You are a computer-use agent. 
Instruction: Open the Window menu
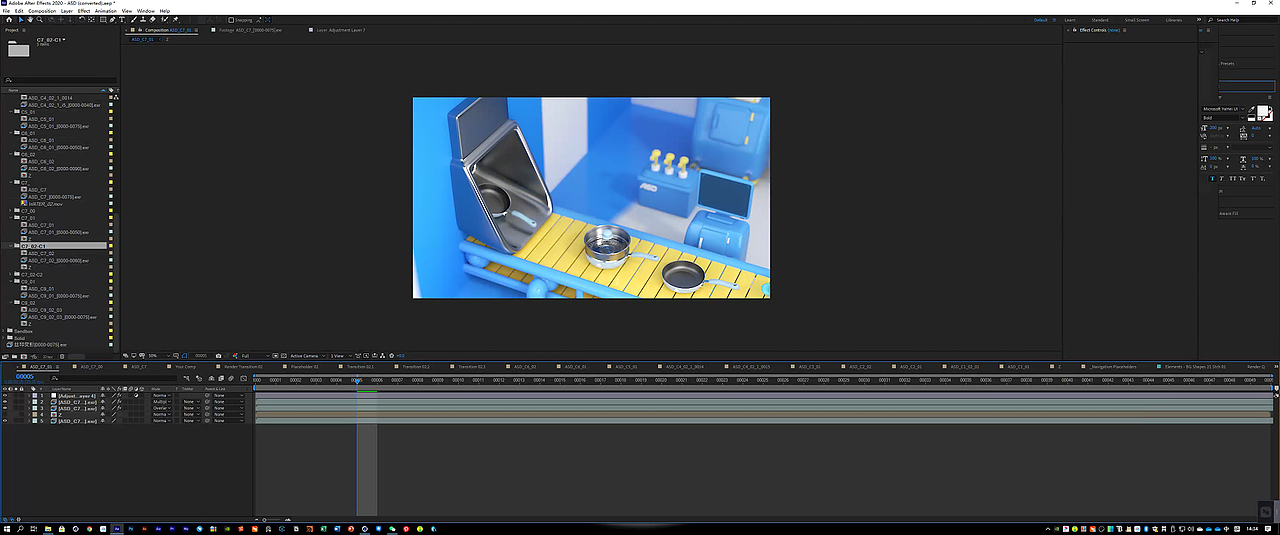click(x=146, y=11)
